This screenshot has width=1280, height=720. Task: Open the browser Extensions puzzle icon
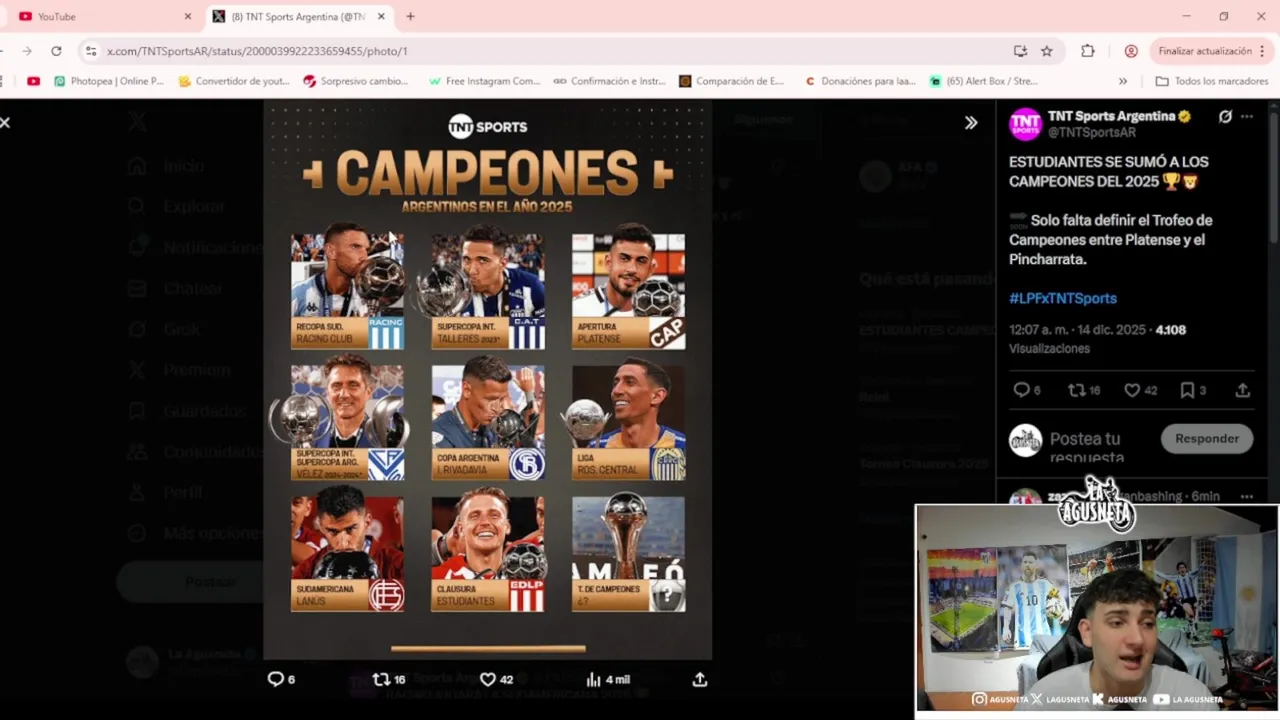tap(1088, 51)
